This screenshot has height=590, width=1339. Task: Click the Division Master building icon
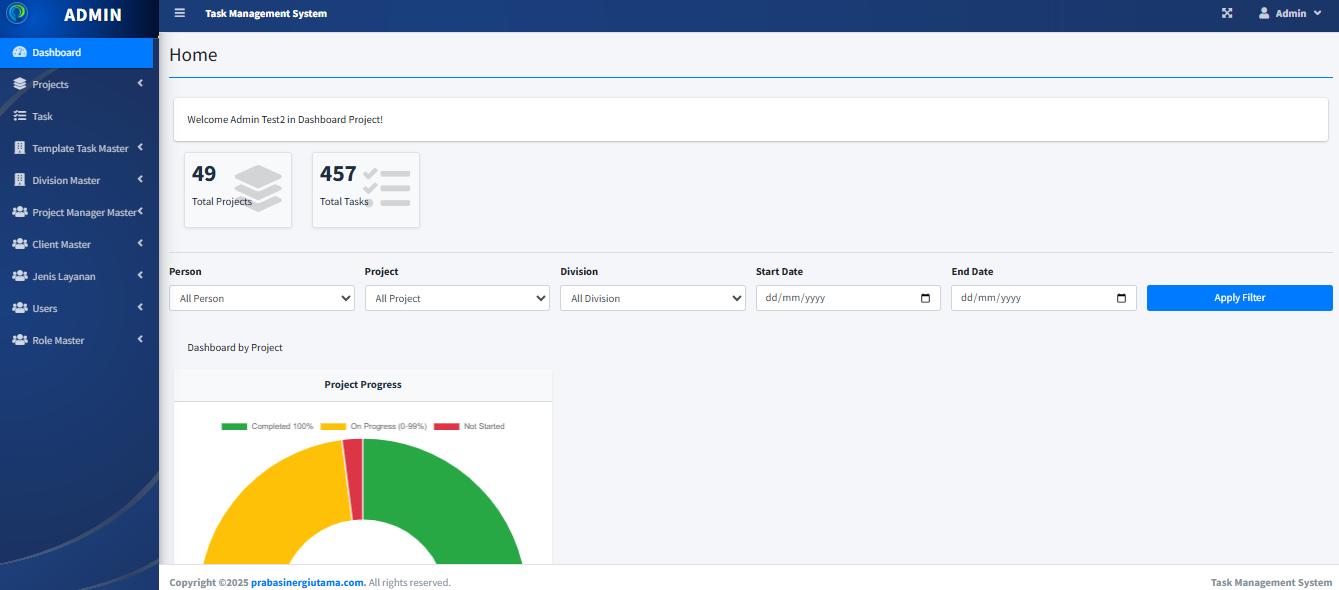point(20,180)
